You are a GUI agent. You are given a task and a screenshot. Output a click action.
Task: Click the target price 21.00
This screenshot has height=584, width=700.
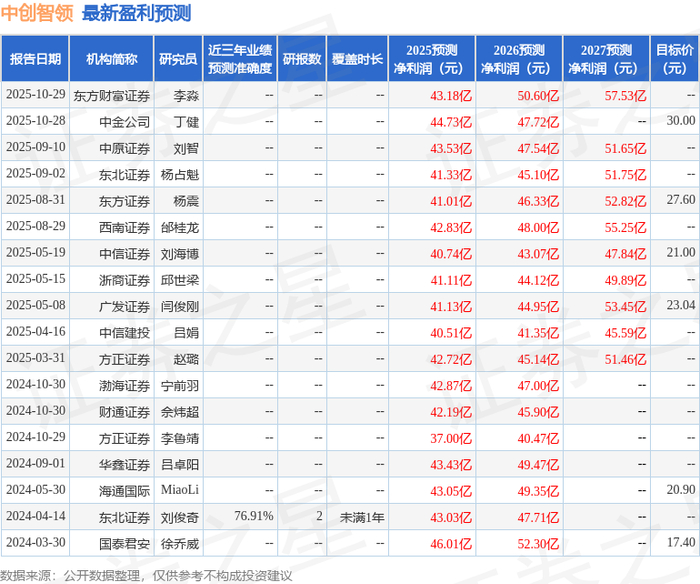(x=681, y=252)
